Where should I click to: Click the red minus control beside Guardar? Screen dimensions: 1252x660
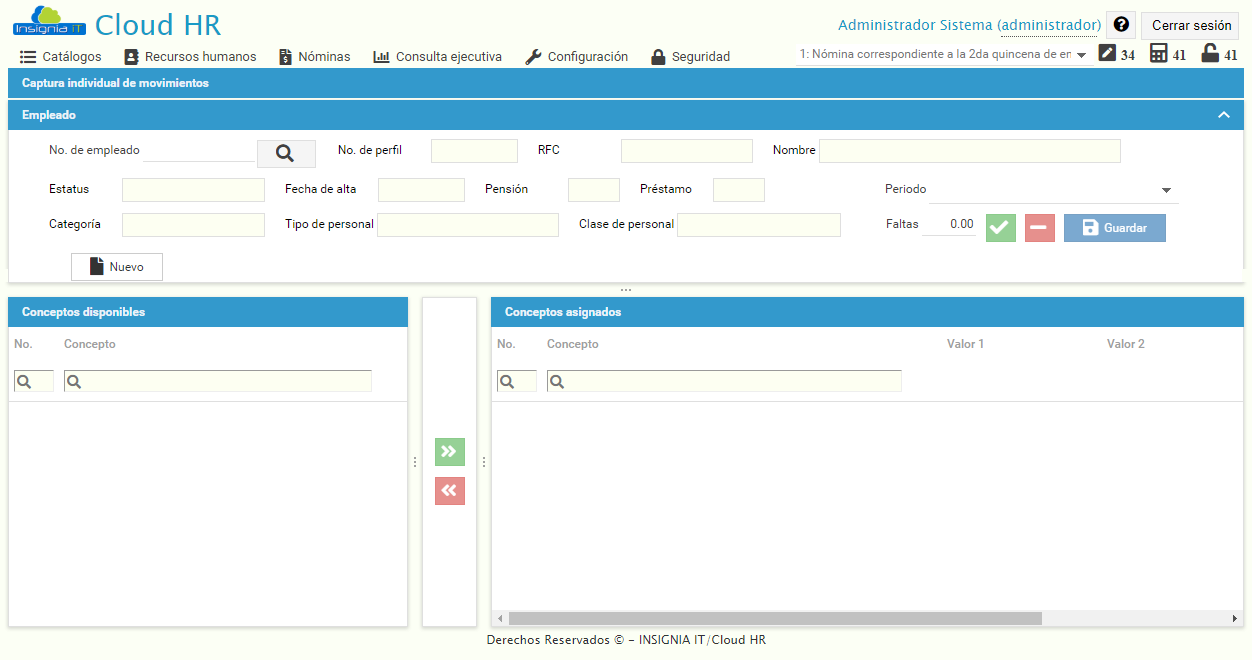tap(1039, 228)
